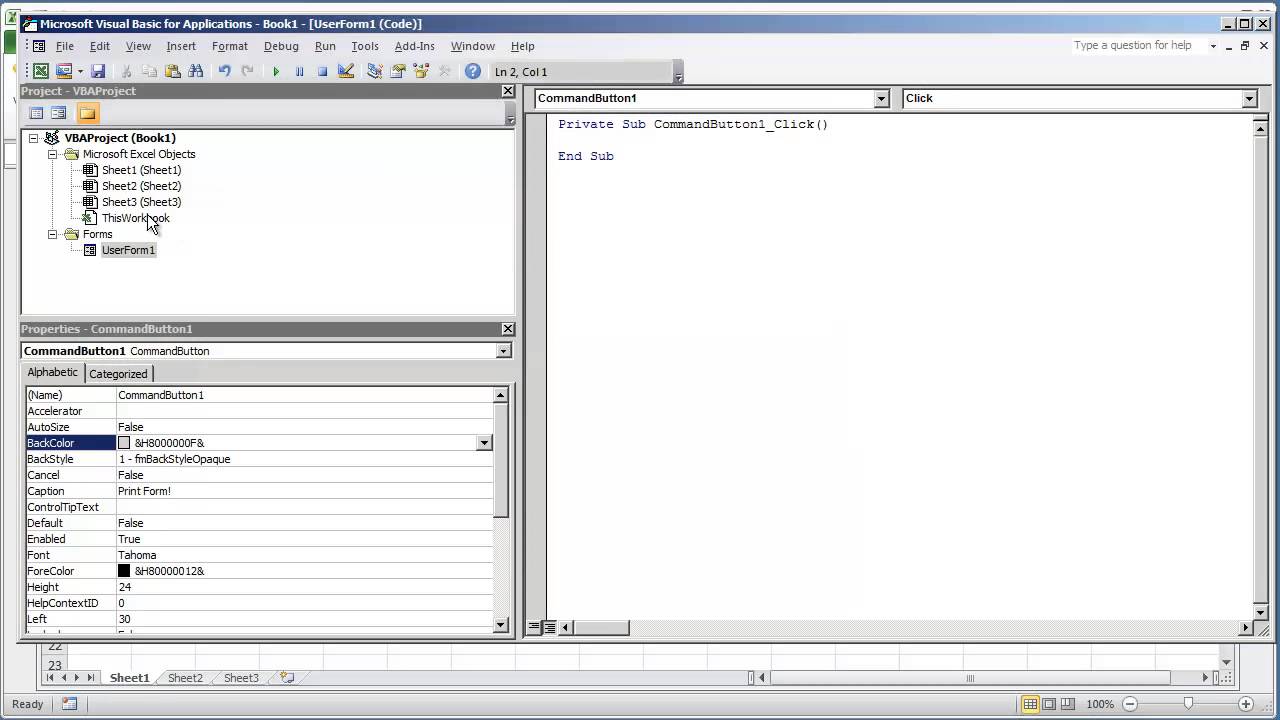
Task: Open the Object Browser toolbar icon
Action: (x=421, y=71)
